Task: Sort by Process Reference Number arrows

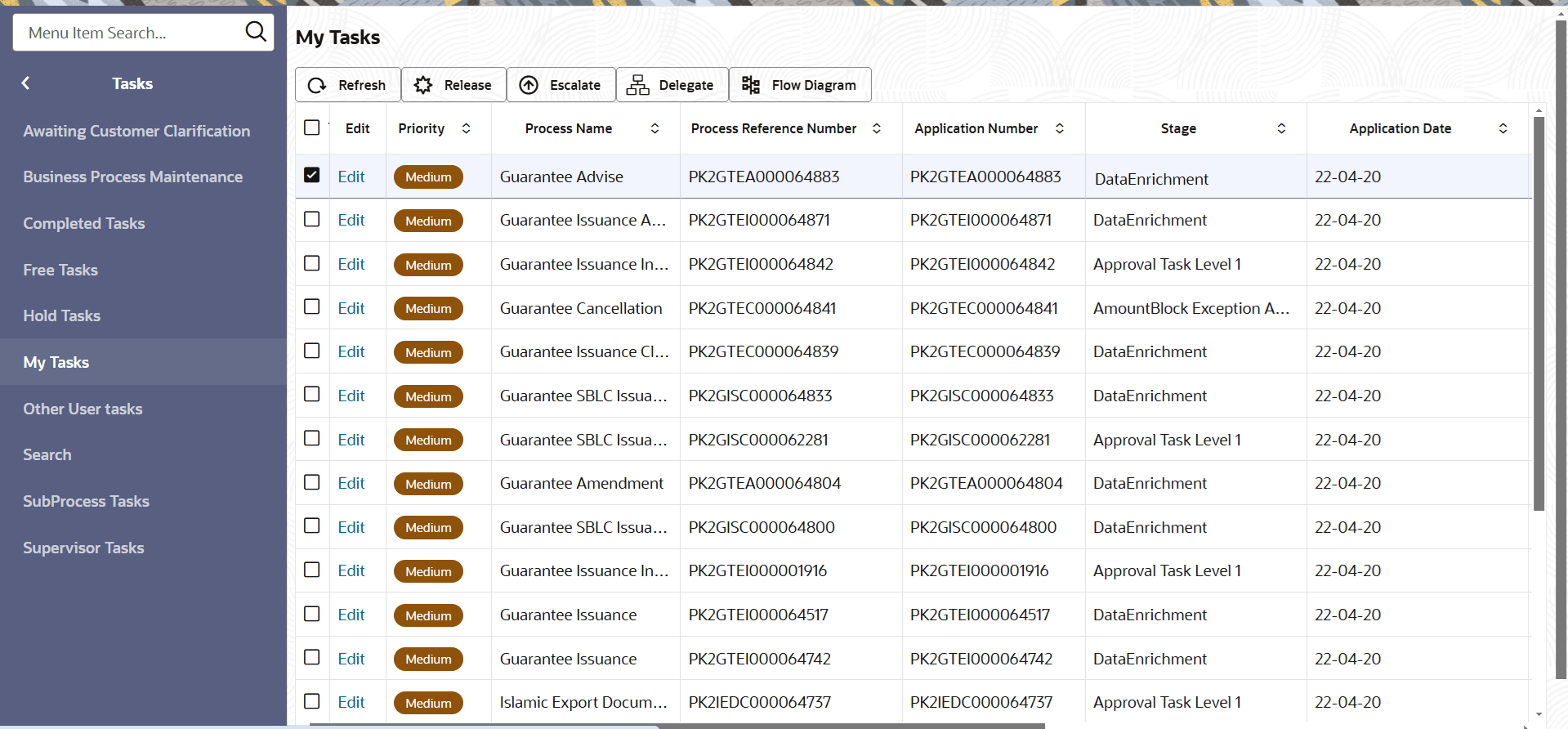Action: pyautogui.click(x=877, y=128)
